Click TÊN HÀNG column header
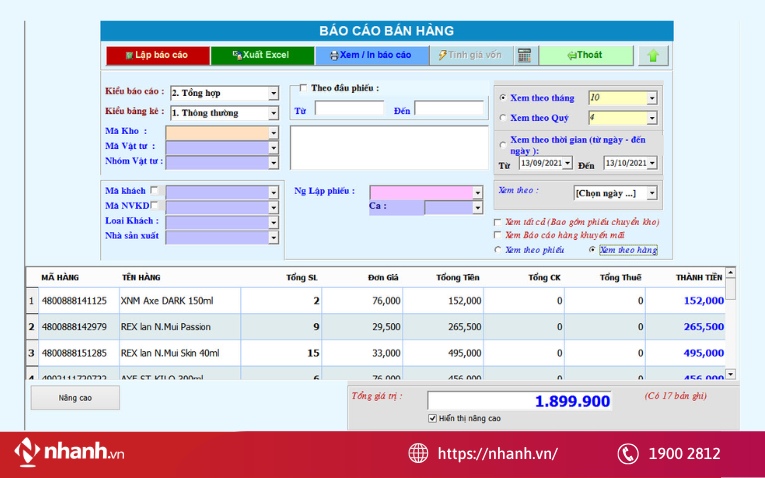Screen dimensions: 765x478 point(141,278)
